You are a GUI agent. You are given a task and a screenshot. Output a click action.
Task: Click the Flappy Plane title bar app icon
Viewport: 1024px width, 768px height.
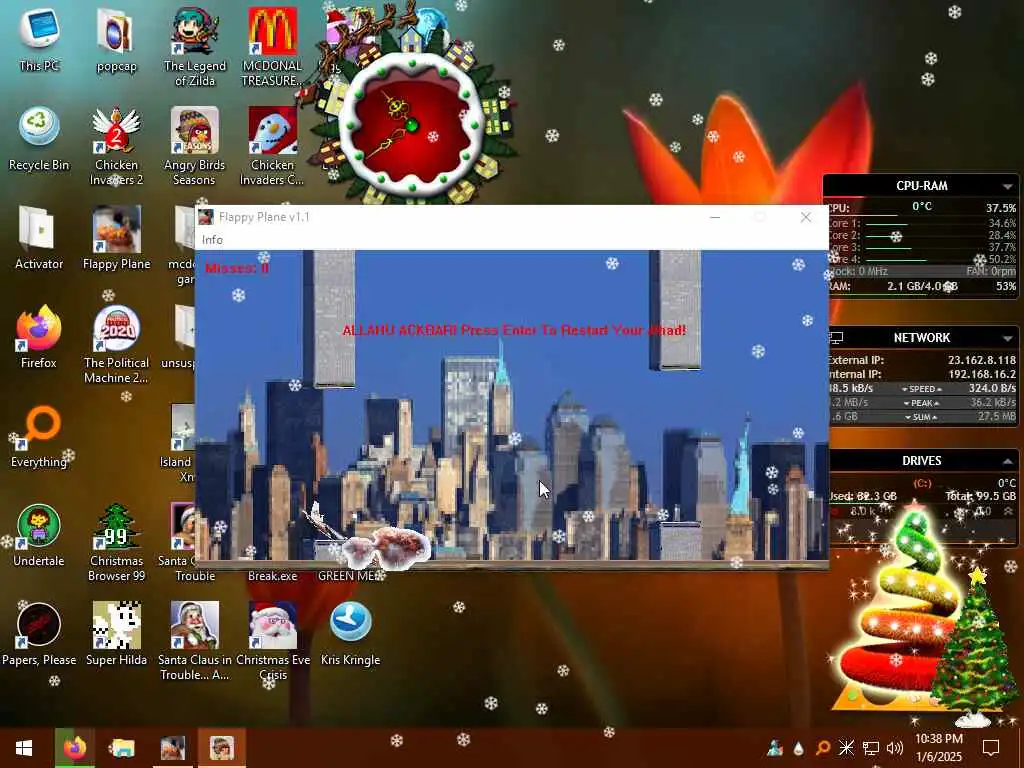pos(206,217)
